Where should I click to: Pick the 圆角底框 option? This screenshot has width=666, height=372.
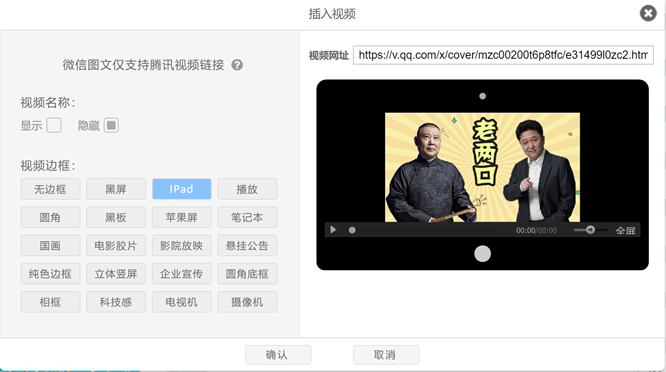point(247,274)
